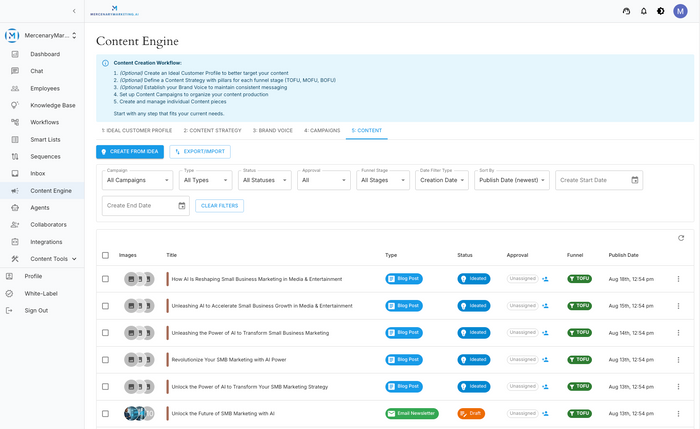
Task: Open row menu for Aug 18th post
Action: [678, 279]
